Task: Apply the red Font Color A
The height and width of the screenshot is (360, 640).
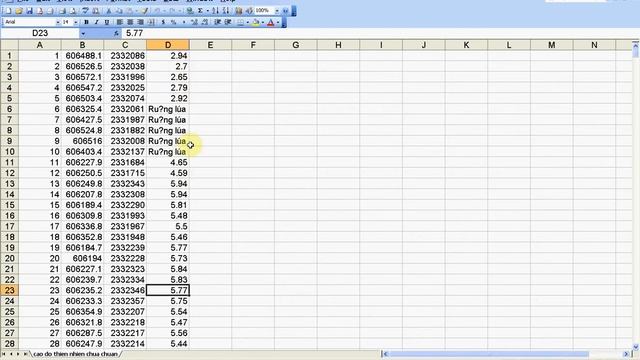Action: [271, 22]
